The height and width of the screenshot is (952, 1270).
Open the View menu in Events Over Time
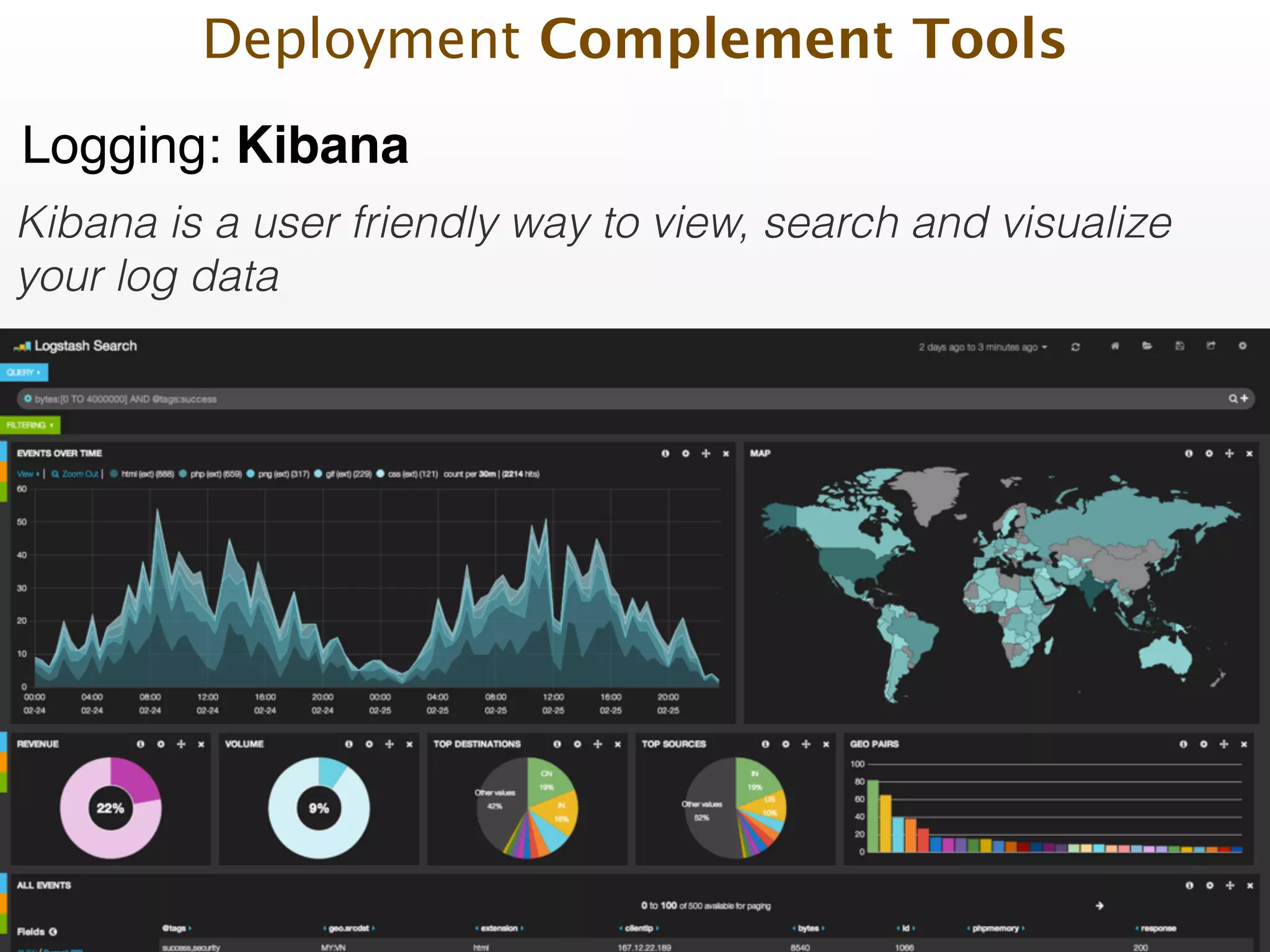click(27, 474)
